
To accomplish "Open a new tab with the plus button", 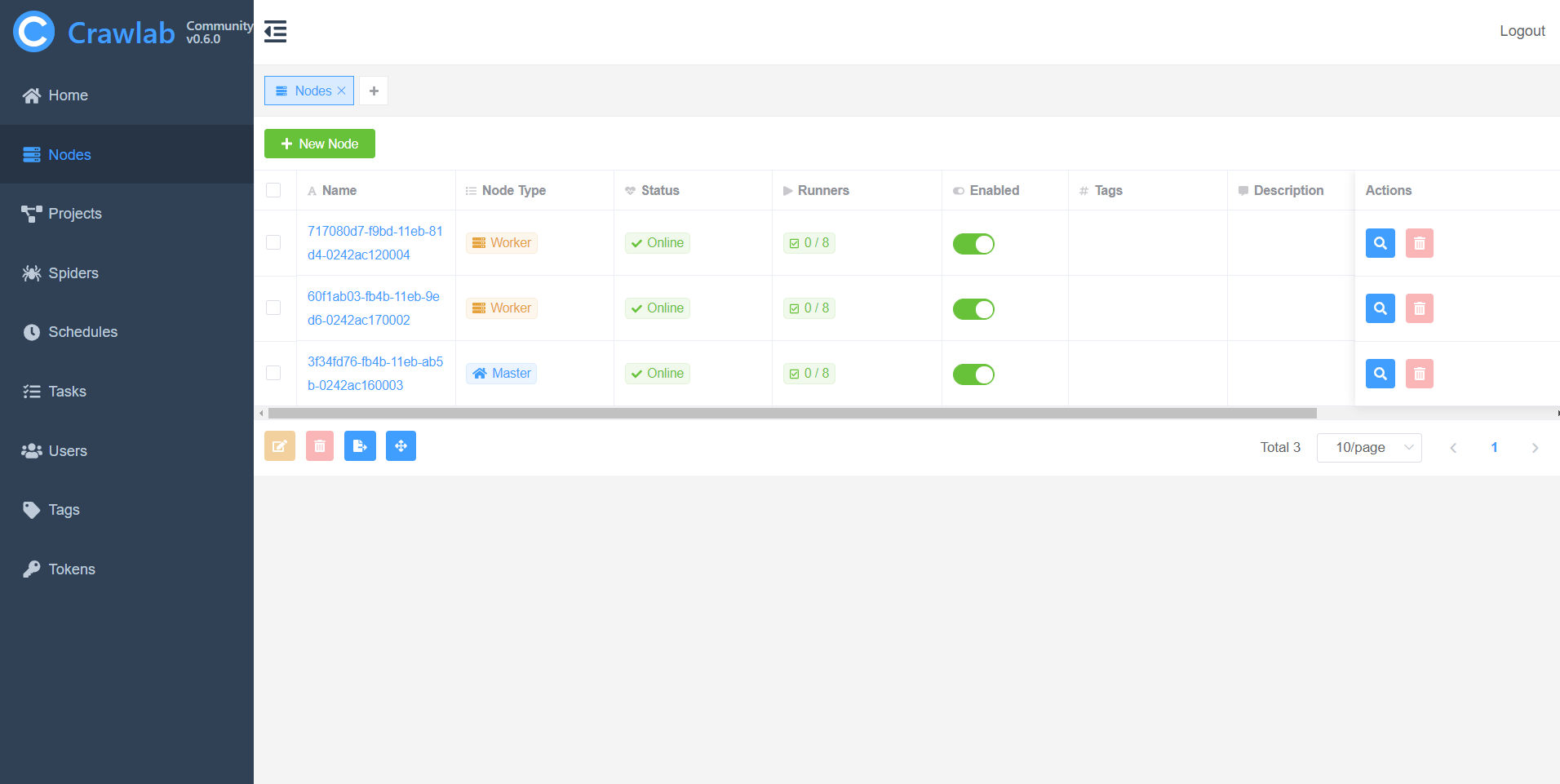I will coord(374,91).
